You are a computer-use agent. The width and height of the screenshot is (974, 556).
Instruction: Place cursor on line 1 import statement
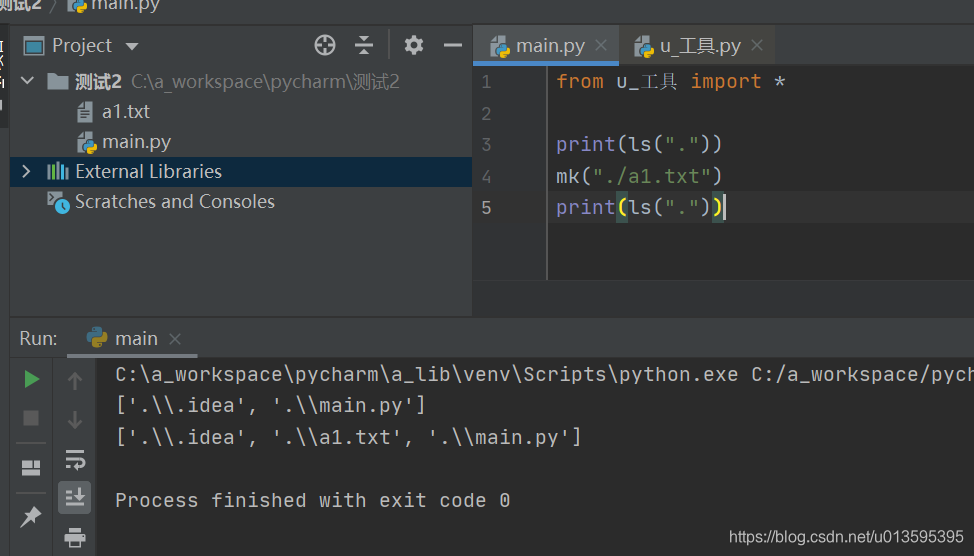coord(671,81)
